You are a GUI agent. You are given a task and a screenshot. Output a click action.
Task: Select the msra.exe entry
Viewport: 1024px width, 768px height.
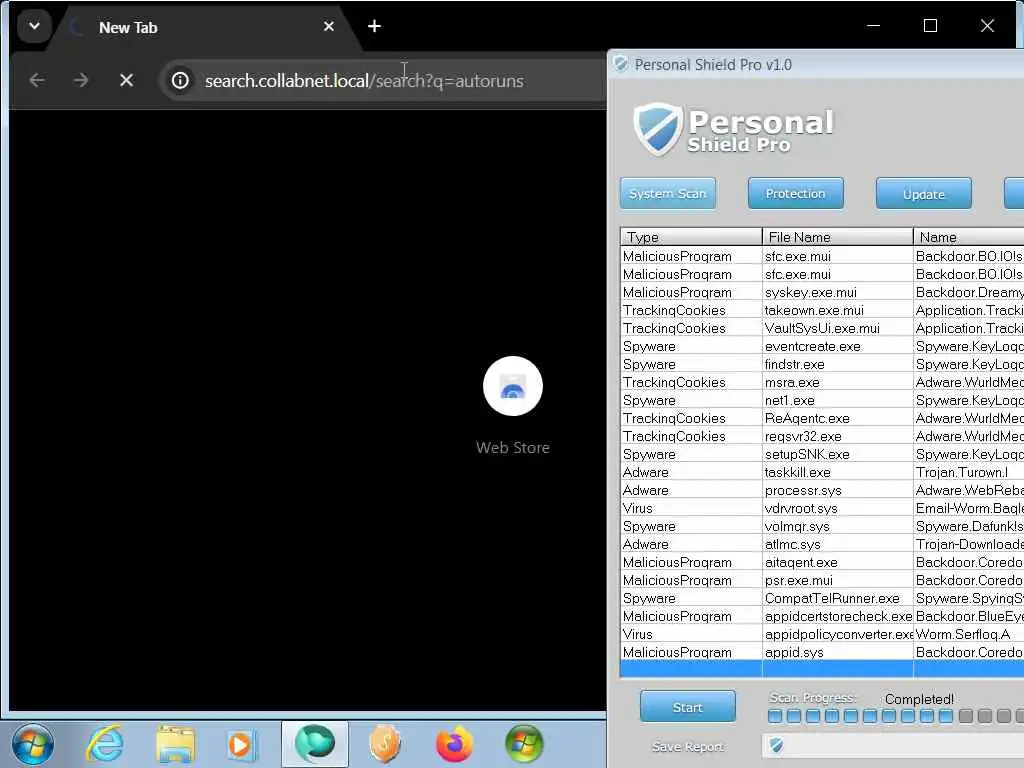pyautogui.click(x=822, y=383)
